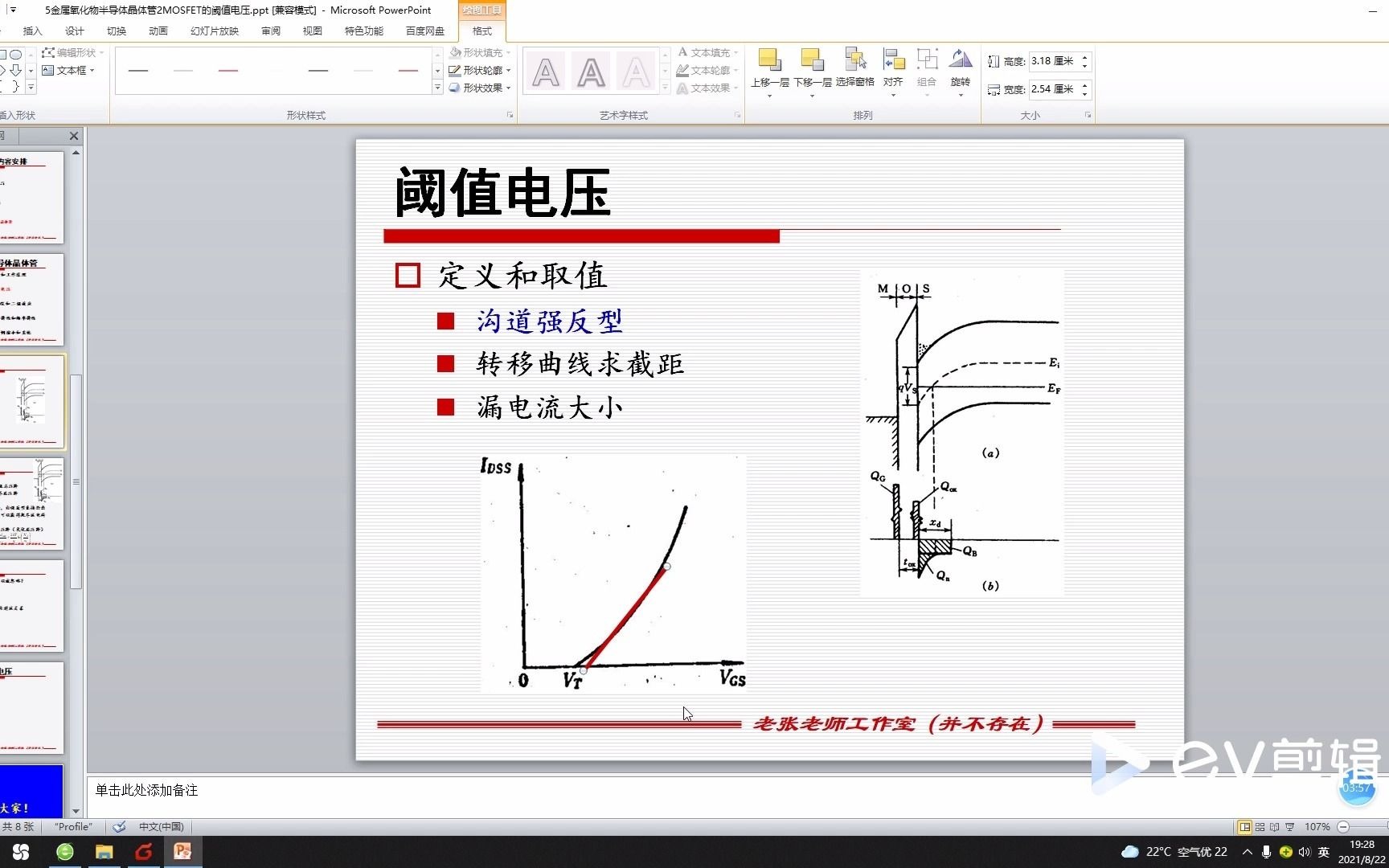Image resolution: width=1389 pixels, height=868 pixels.
Task: Expand the Shape Effects dropdown arrow
Action: (509, 88)
